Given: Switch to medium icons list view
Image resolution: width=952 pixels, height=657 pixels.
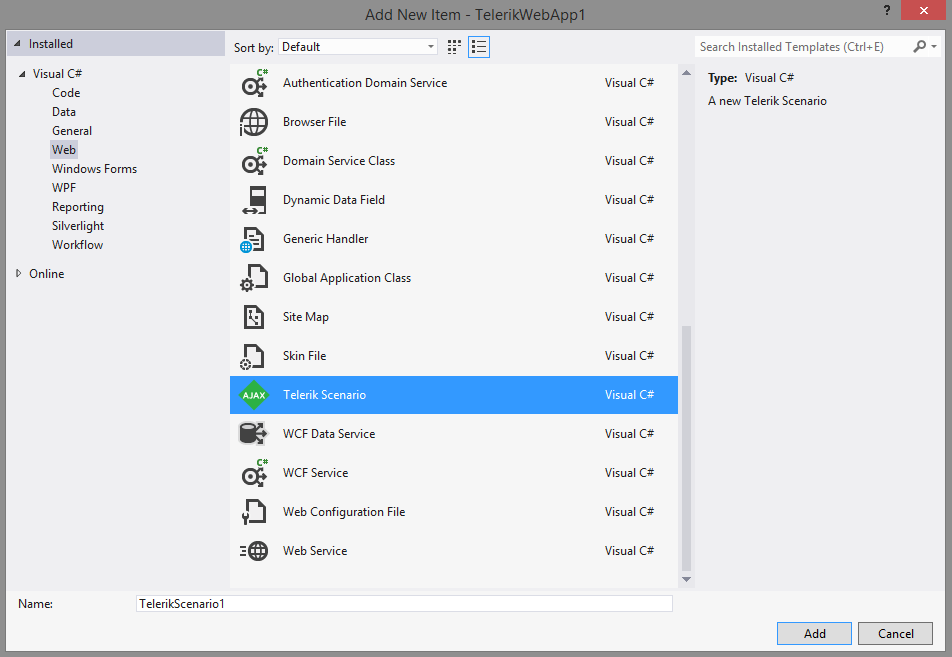Looking at the screenshot, I should click(x=479, y=47).
